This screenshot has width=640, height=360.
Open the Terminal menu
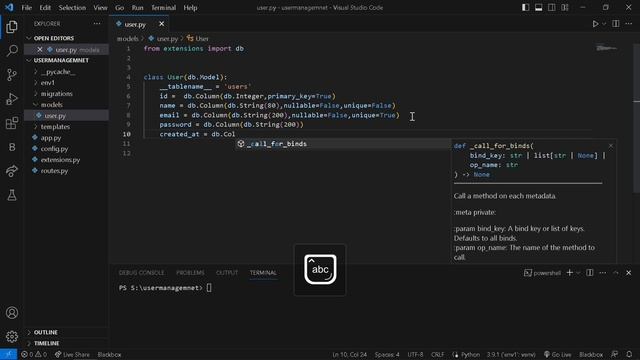coord(163,8)
